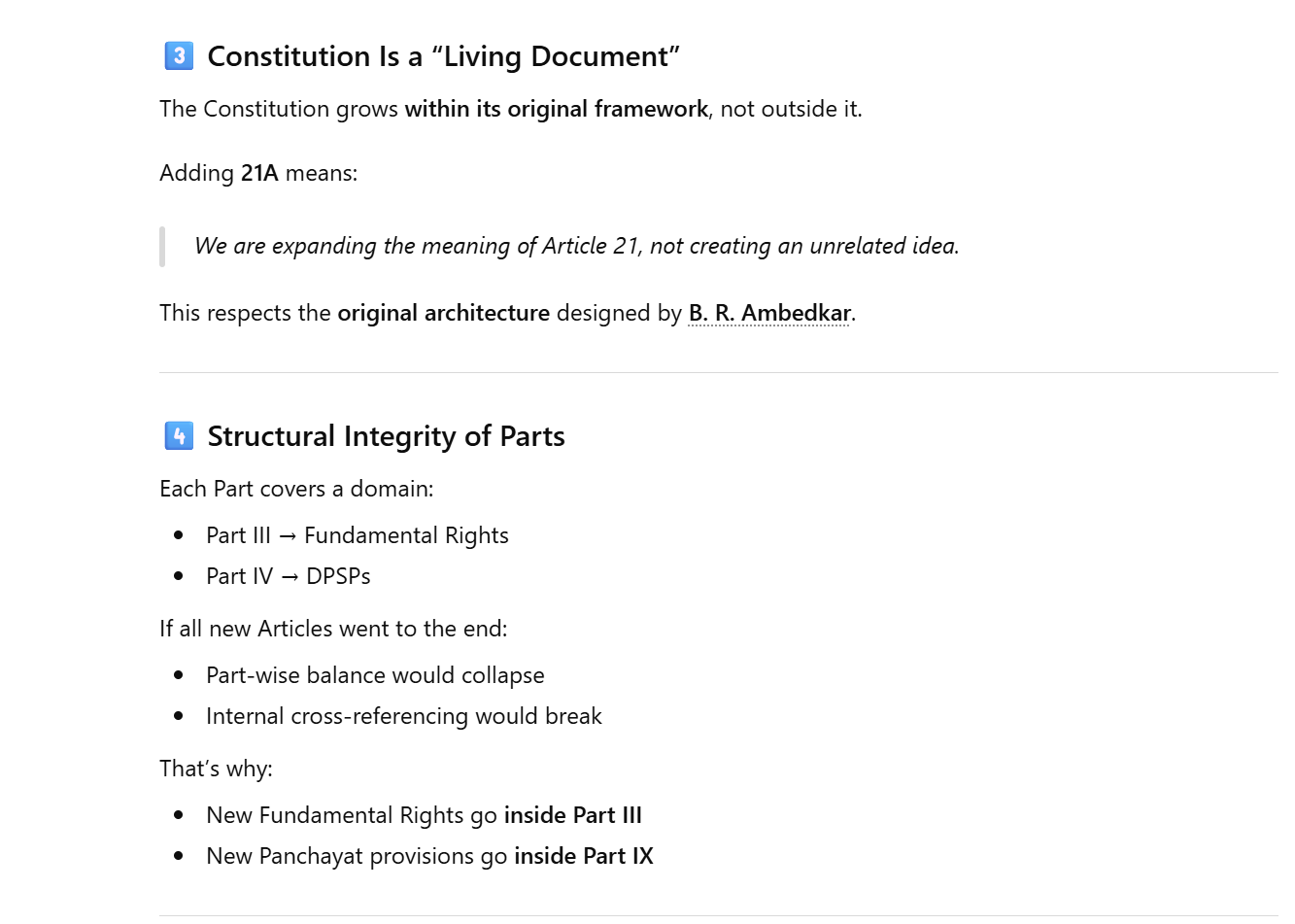Click the "Each Part covers a domain:" line
Image resolution: width=1295 pixels, height=924 pixels.
[296, 489]
